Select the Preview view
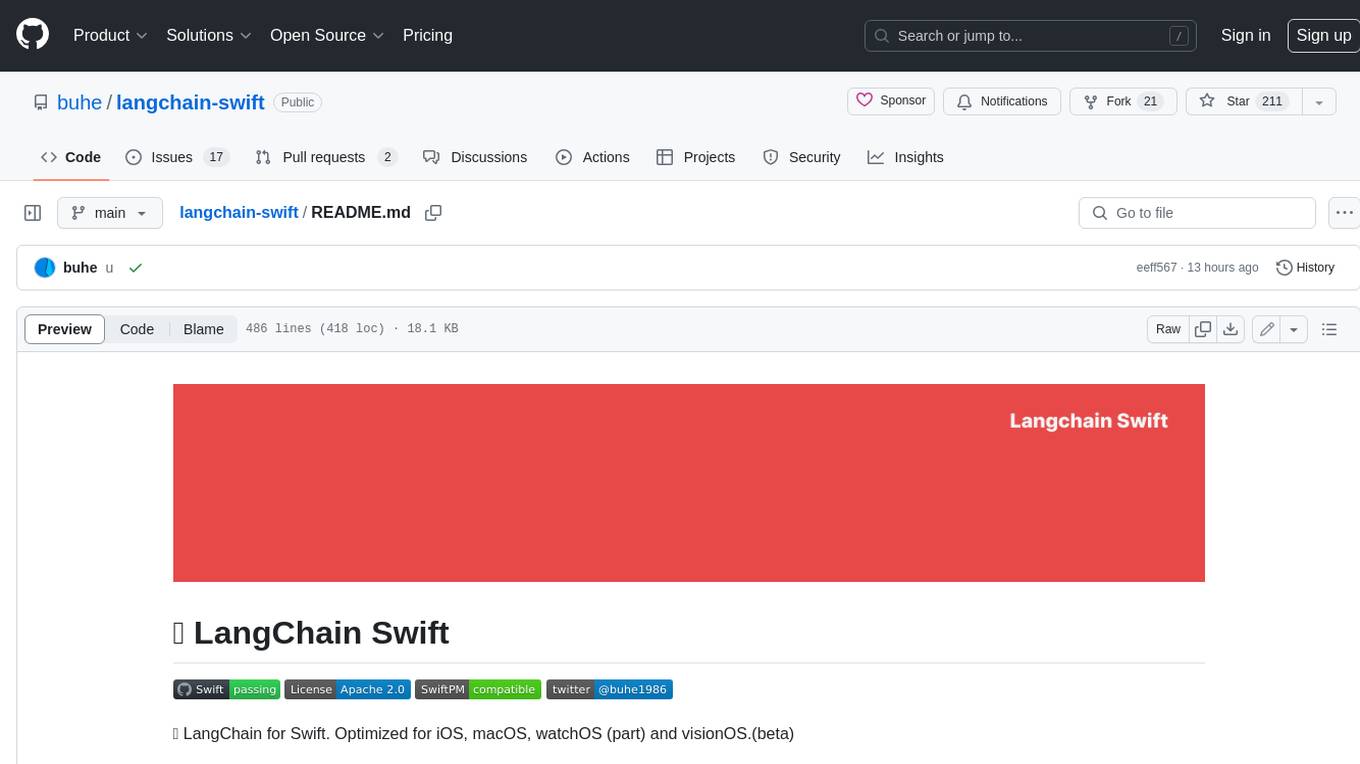1360x764 pixels. click(65, 329)
